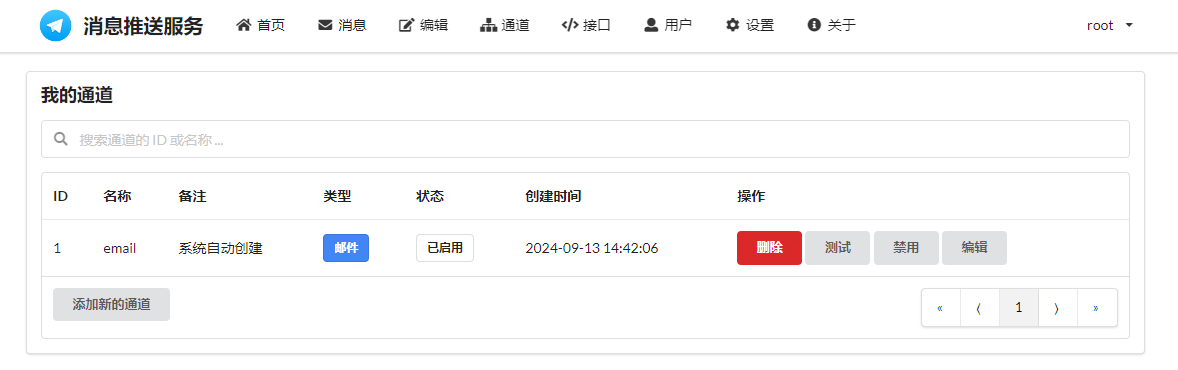
Task: Expand the root user dropdown
Action: point(1109,26)
